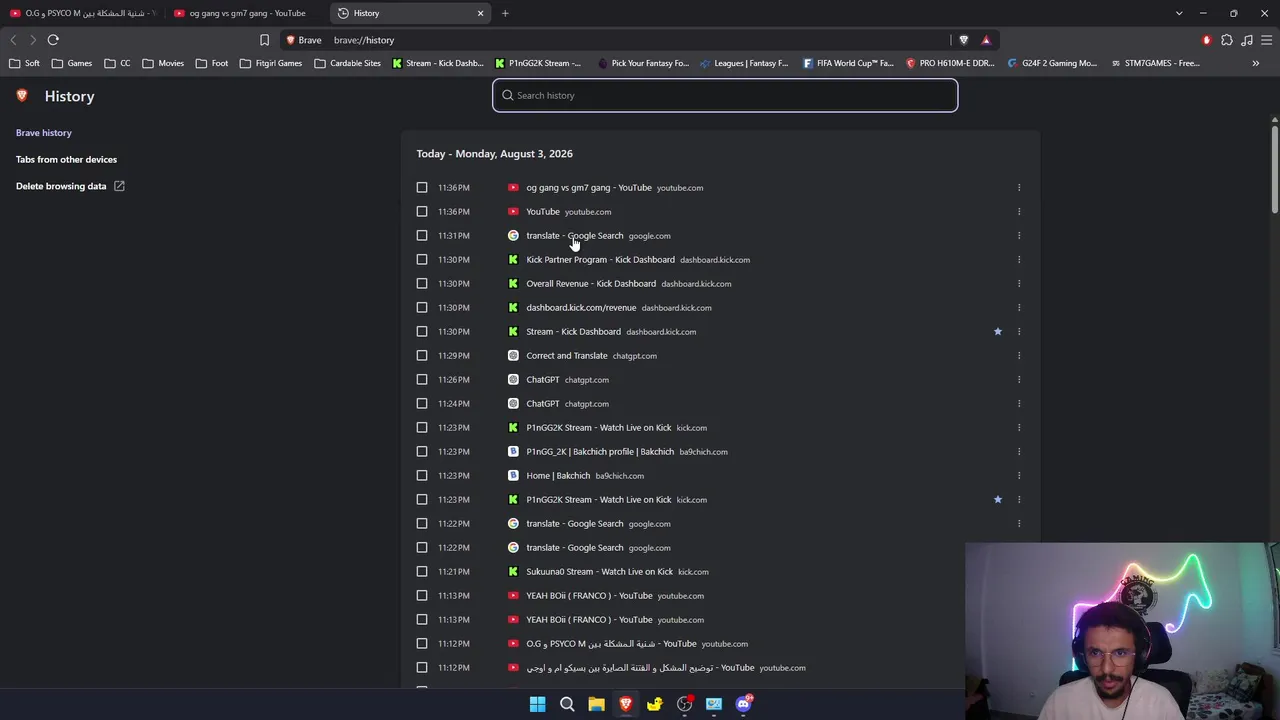The width and height of the screenshot is (1280, 720).
Task: Open the Brave main hamburger menu
Action: (1266, 40)
